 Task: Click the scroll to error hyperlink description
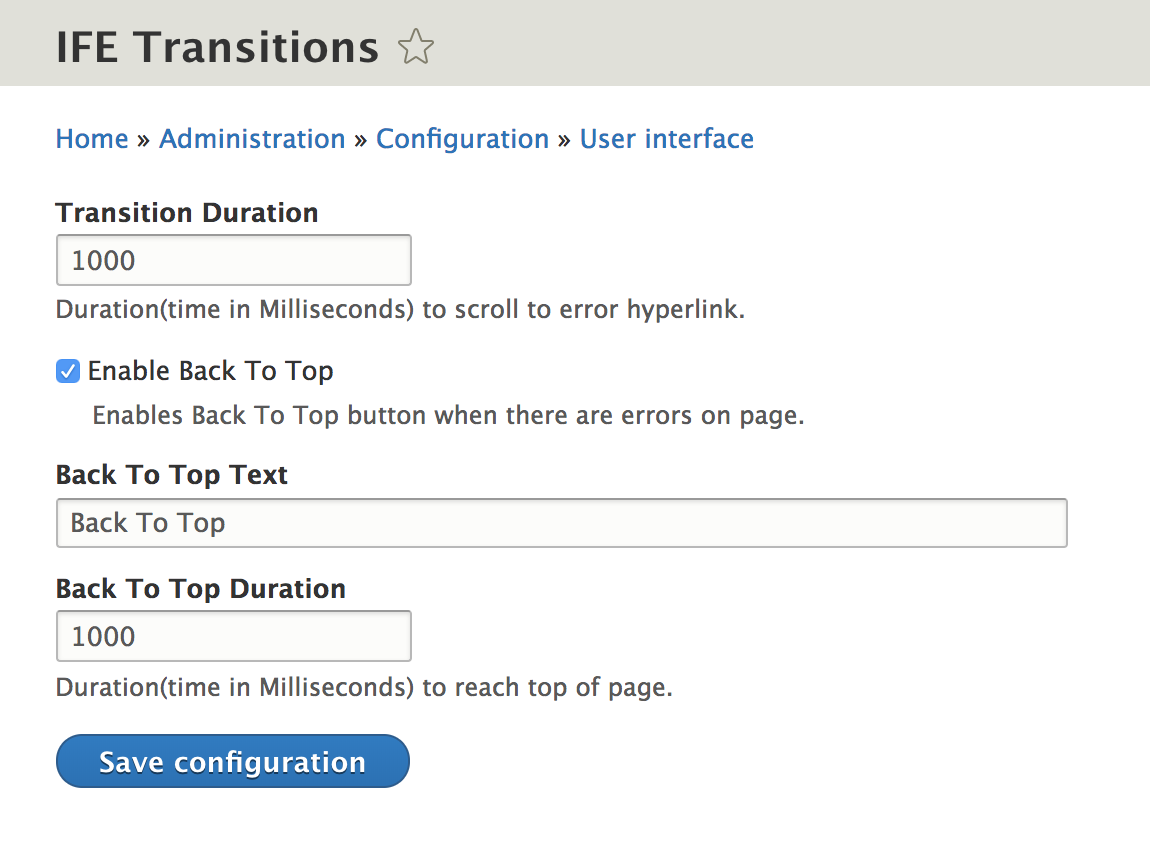[x=400, y=310]
